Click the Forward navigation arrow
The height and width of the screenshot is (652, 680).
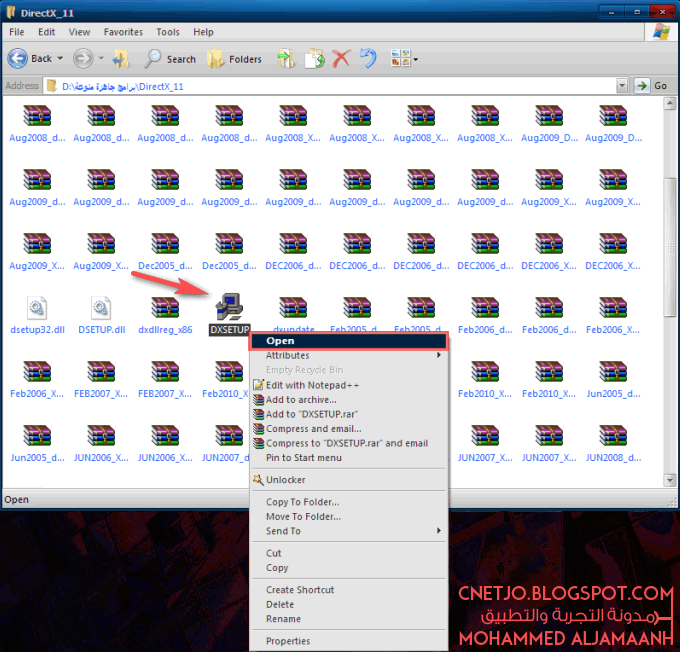pos(82,59)
